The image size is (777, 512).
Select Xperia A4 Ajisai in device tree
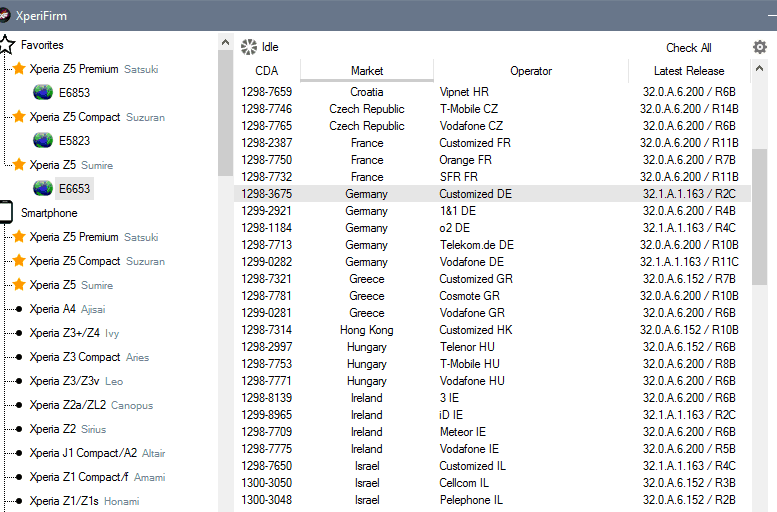click(67, 309)
